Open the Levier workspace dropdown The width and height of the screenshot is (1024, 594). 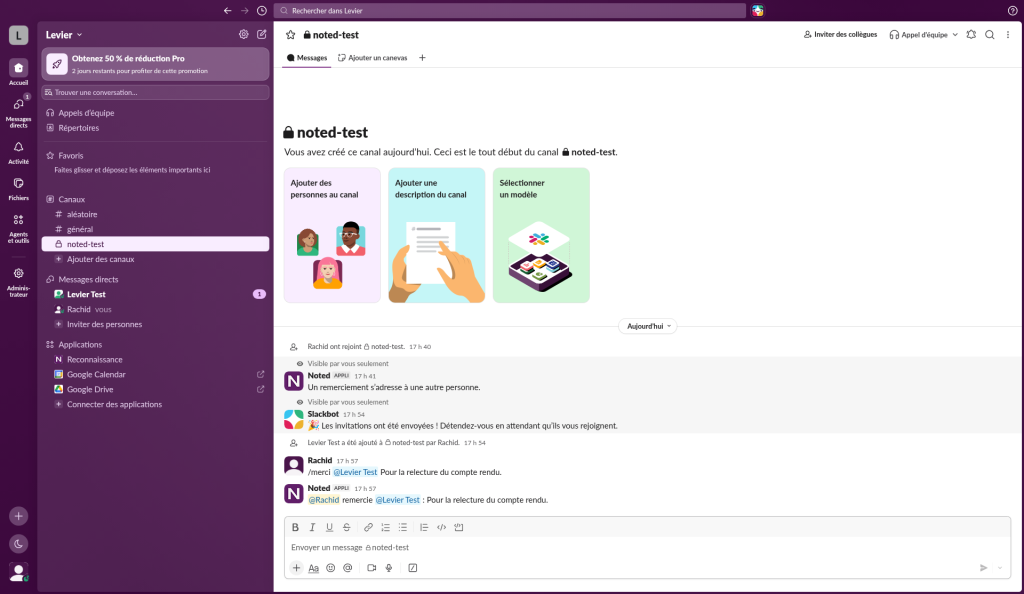pyautogui.click(x=64, y=35)
